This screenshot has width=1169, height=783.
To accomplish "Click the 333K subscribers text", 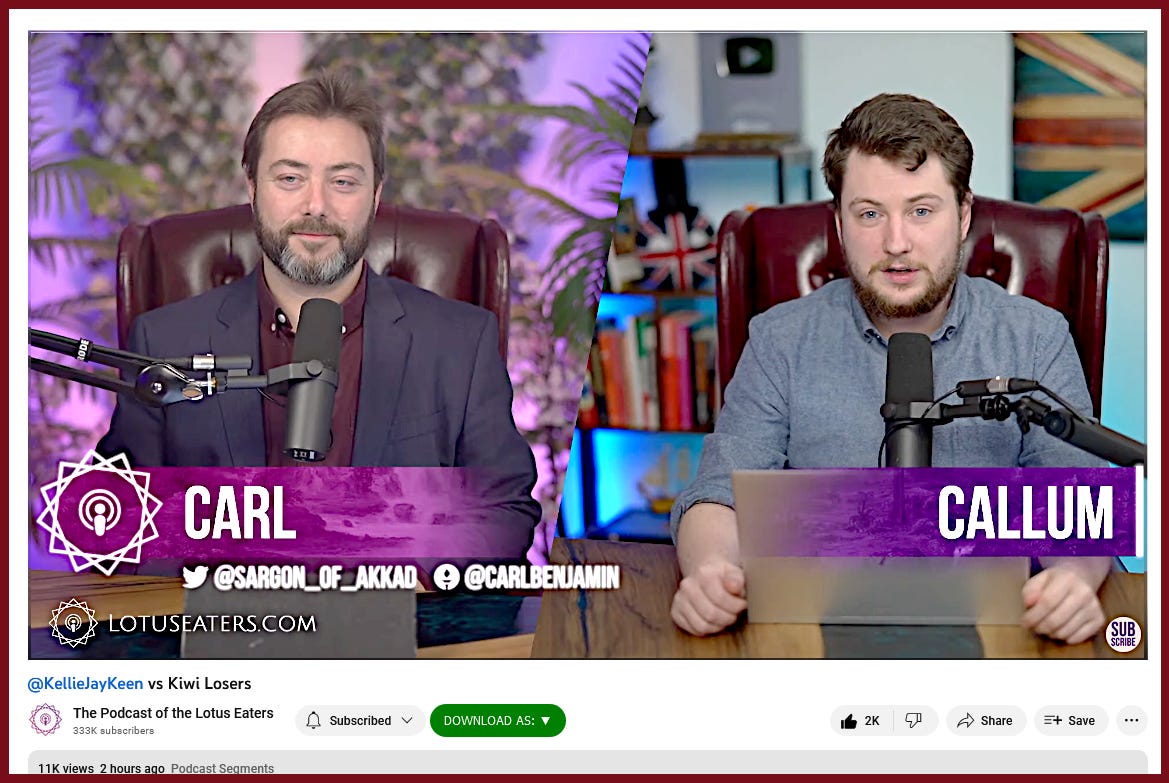I will coord(113,731).
